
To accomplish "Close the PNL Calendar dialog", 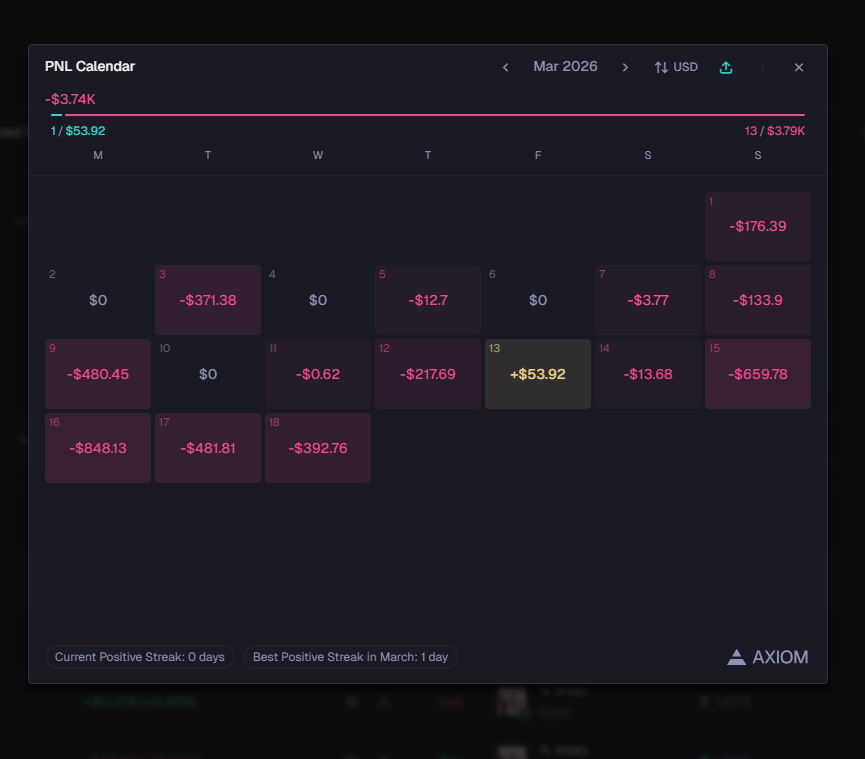I will [798, 67].
